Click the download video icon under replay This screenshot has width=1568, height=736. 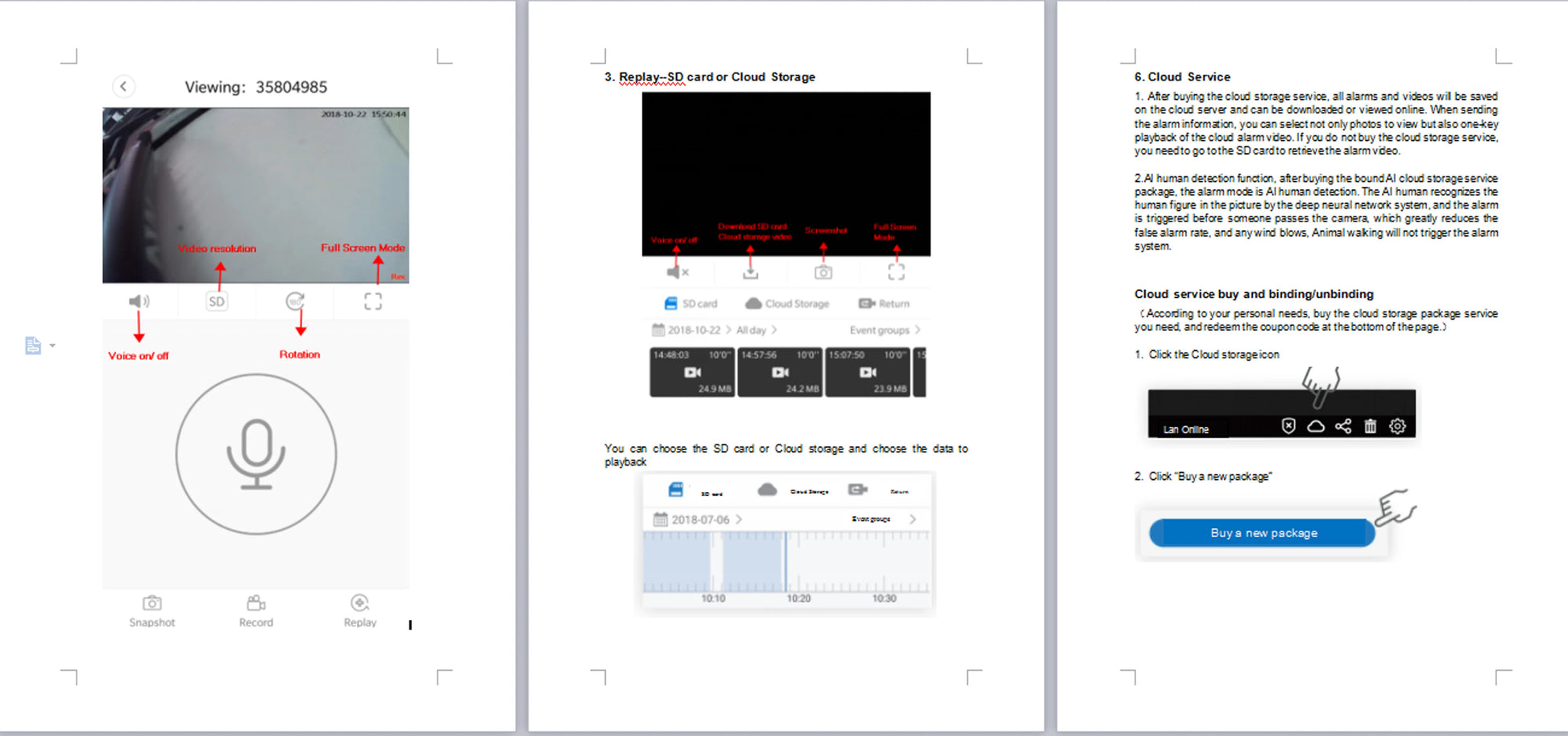750,272
